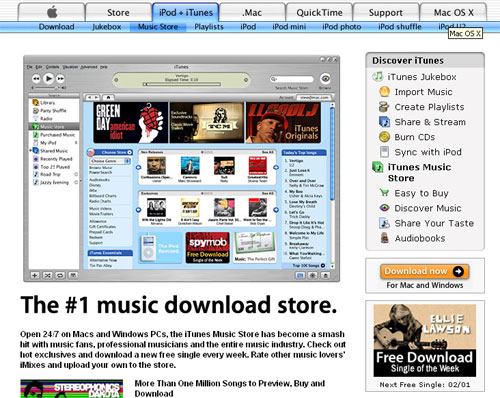Click the Download now button

click(x=424, y=272)
